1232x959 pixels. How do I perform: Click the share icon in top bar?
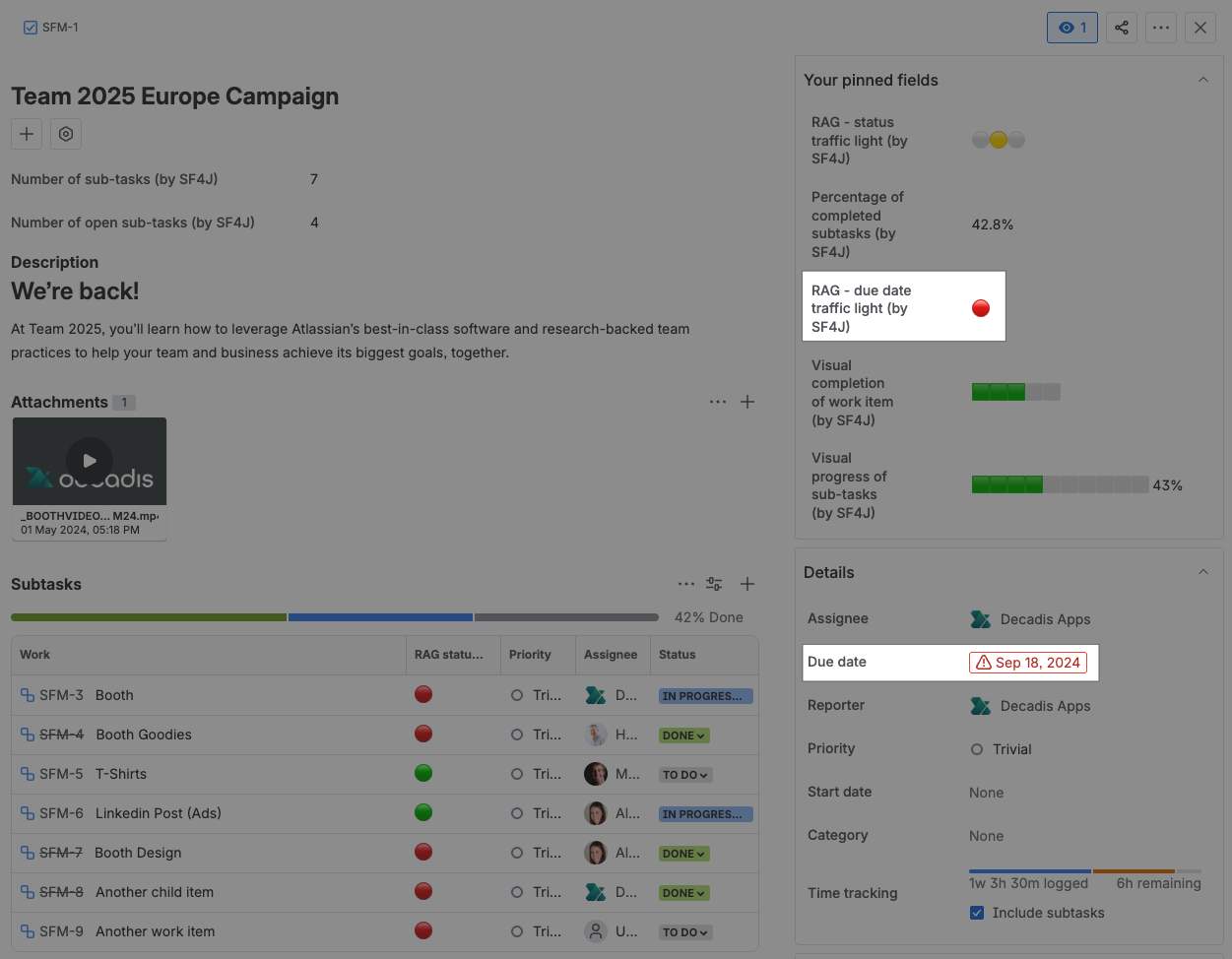[1122, 28]
